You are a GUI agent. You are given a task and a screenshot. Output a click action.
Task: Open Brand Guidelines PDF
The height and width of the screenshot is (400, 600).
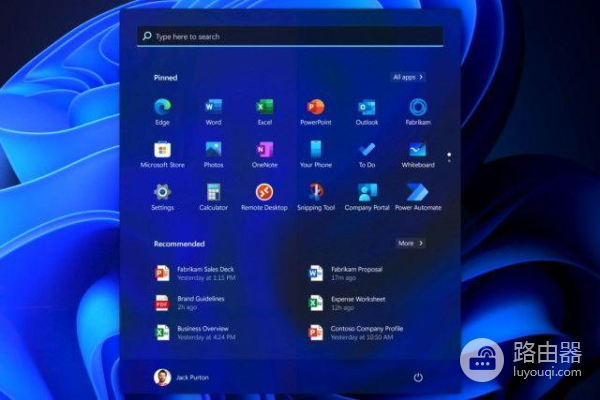pyautogui.click(x=190, y=303)
